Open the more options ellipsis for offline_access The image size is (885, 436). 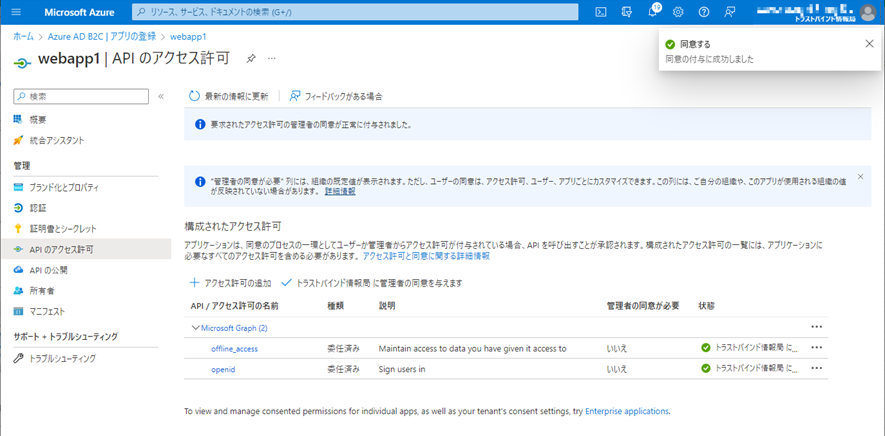pos(816,348)
